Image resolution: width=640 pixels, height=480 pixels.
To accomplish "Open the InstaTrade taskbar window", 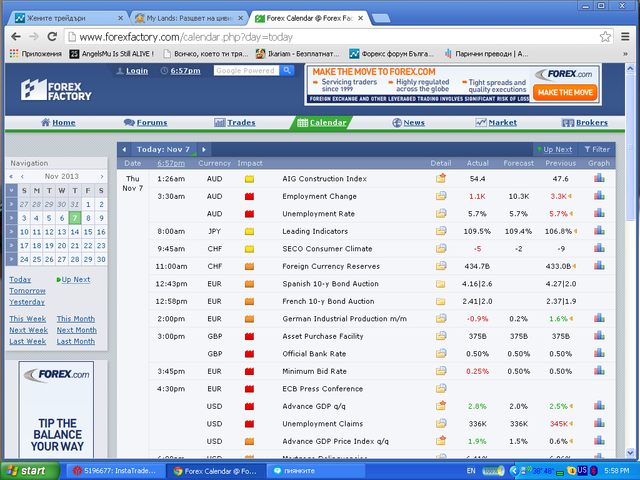I will coord(116,471).
